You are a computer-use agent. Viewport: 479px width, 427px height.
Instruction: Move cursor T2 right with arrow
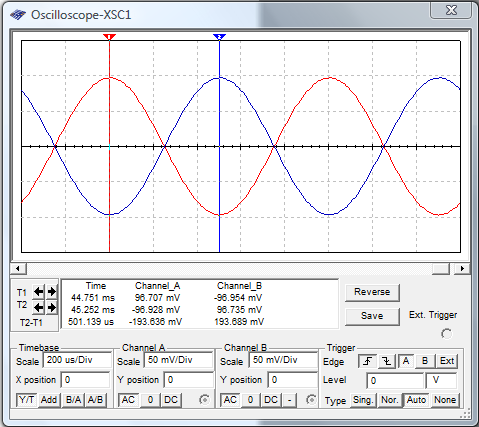pyautogui.click(x=52, y=307)
